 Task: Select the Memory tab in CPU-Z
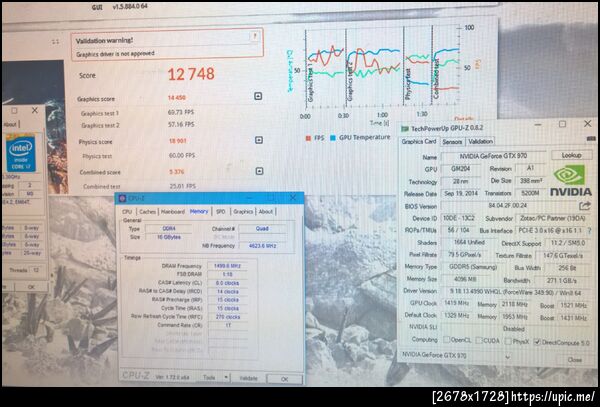click(x=199, y=211)
